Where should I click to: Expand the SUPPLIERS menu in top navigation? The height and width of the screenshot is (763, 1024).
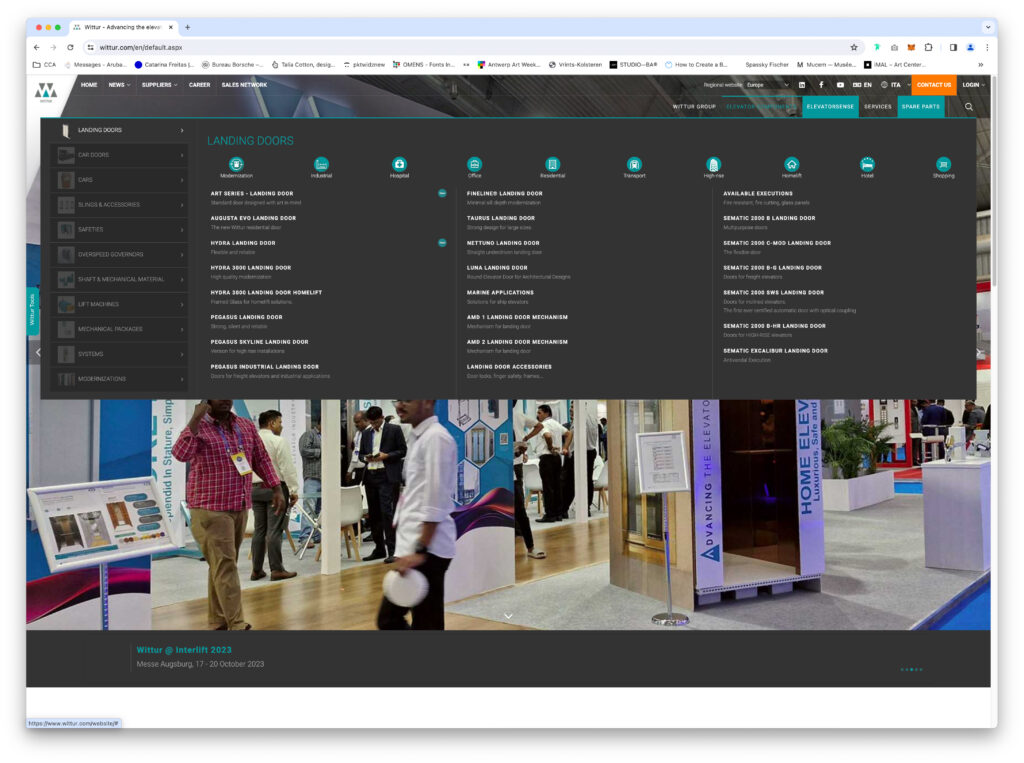tap(159, 85)
